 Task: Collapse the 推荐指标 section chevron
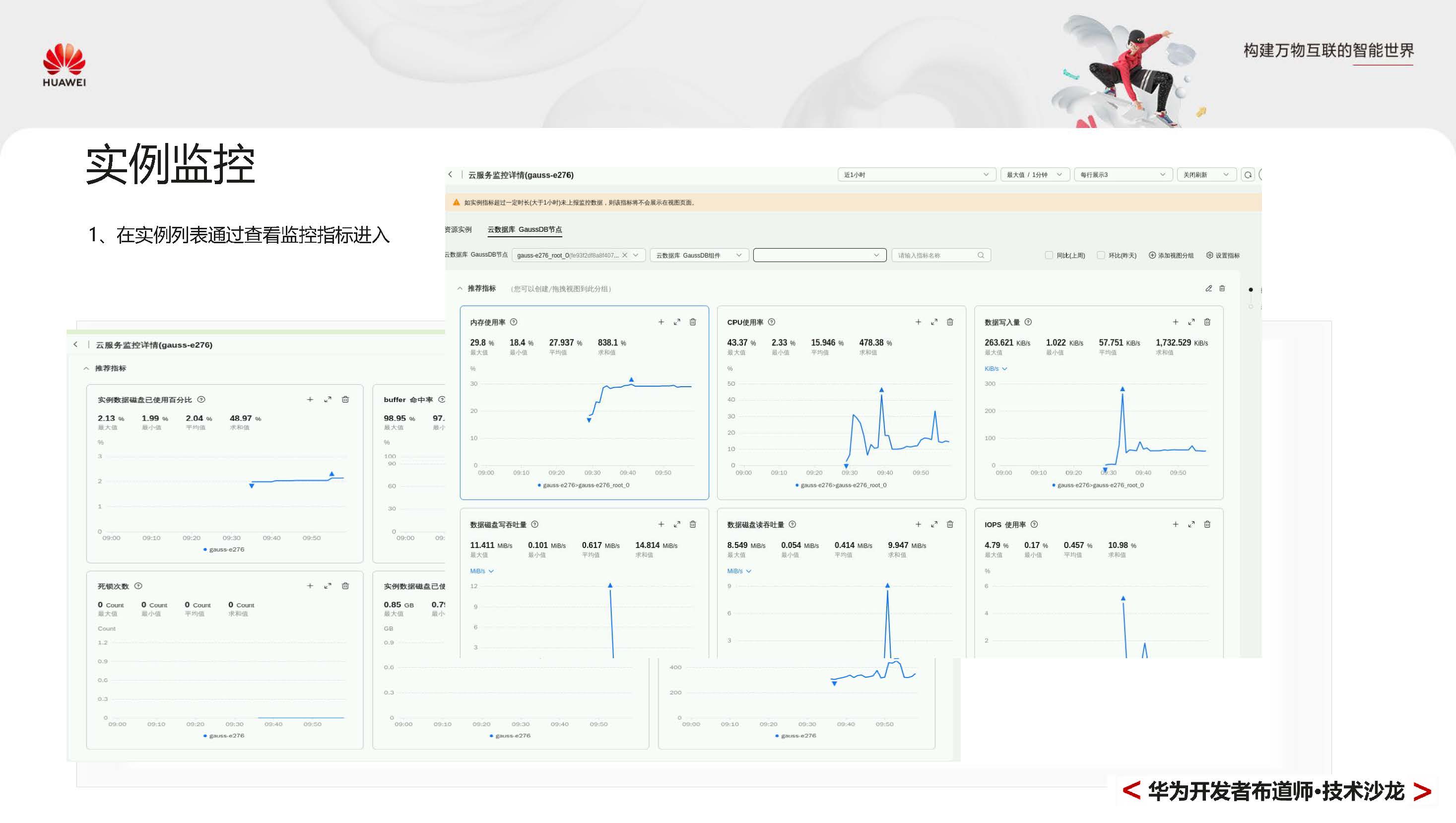(460, 288)
